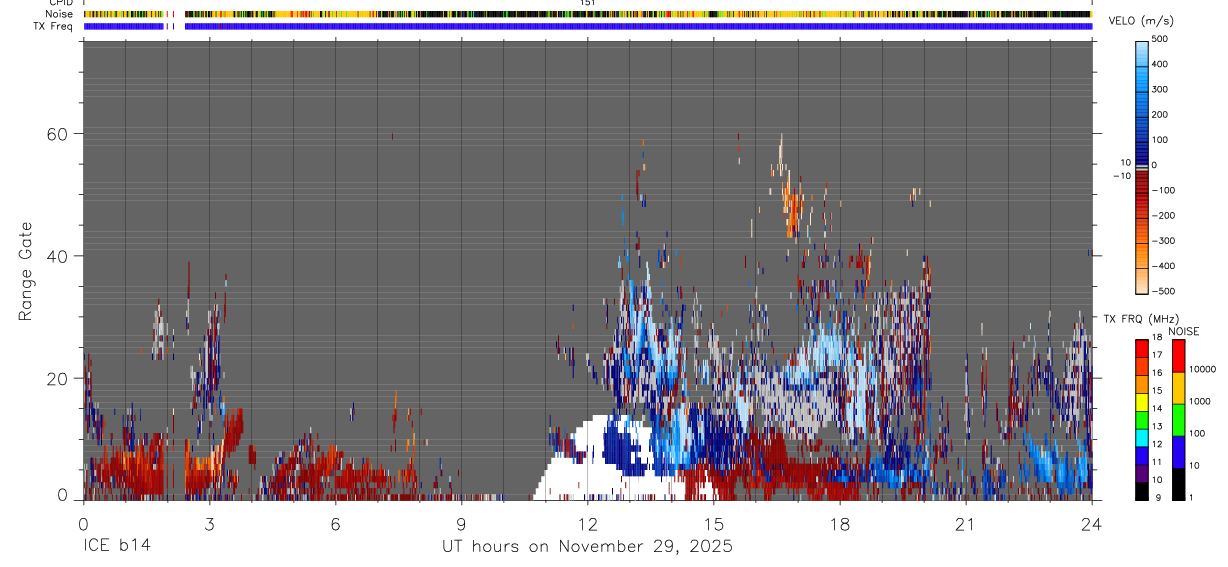Click noise scale value '10000'
This screenshot has width=1228, height=567.
[1203, 369]
